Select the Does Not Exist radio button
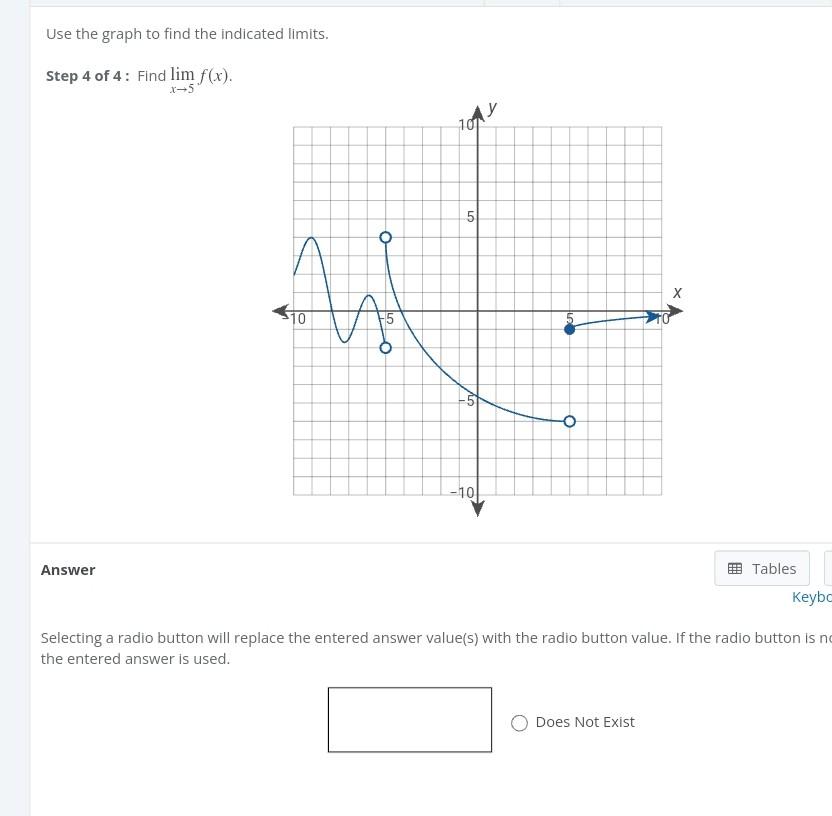The image size is (832, 816). [519, 722]
